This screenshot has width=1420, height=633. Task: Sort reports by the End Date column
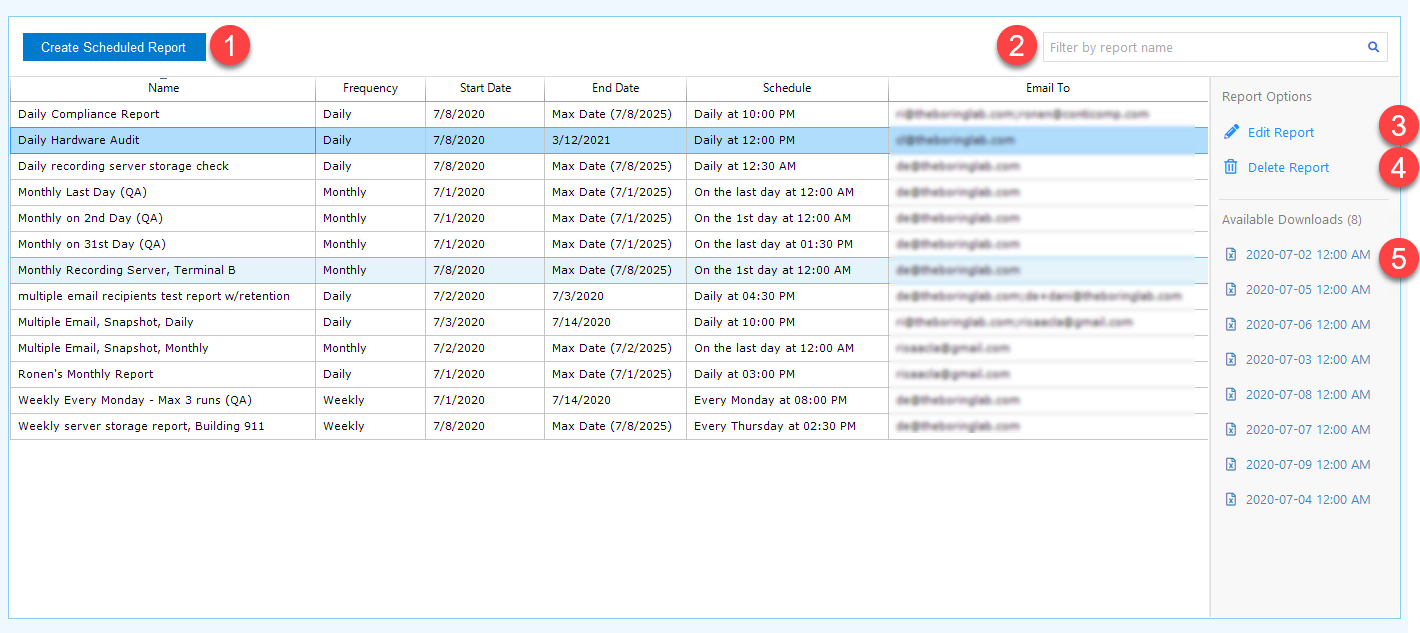(614, 88)
